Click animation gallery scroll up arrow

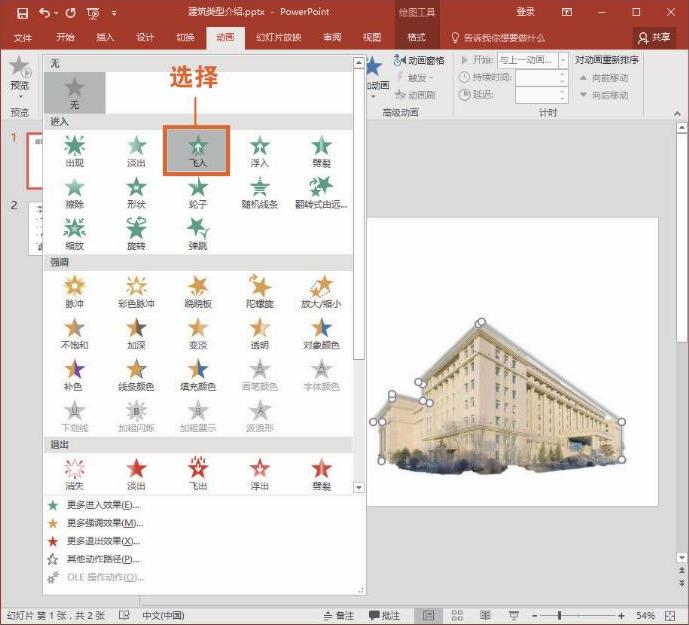pyautogui.click(x=359, y=63)
